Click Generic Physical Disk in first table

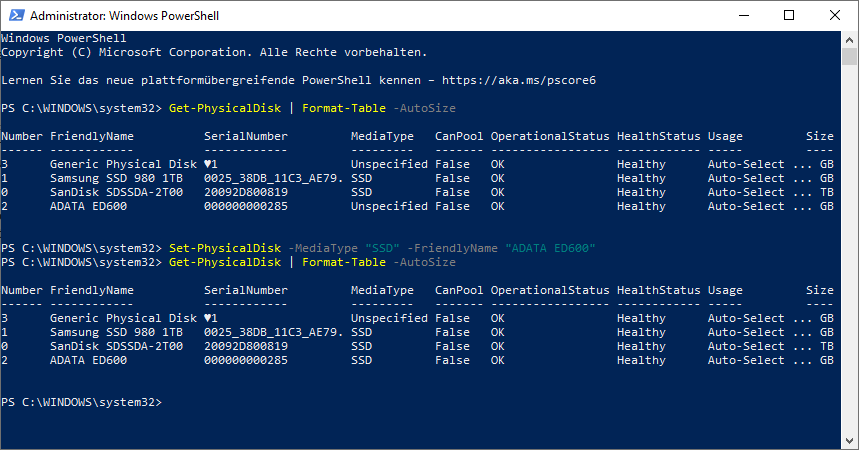(x=123, y=164)
